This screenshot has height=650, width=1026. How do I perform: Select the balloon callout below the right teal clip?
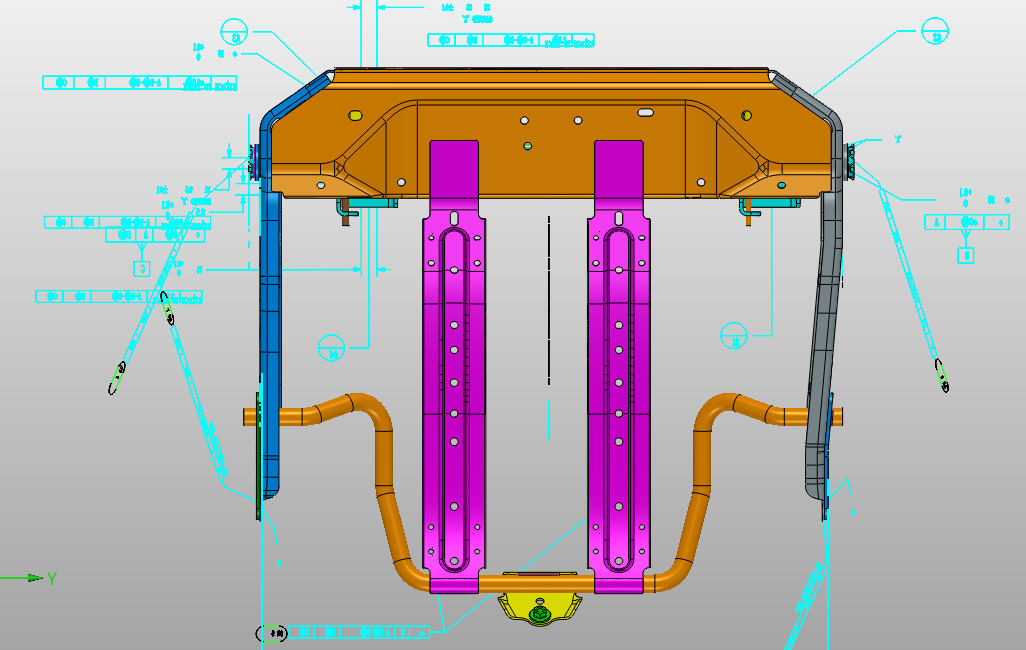coord(734,337)
